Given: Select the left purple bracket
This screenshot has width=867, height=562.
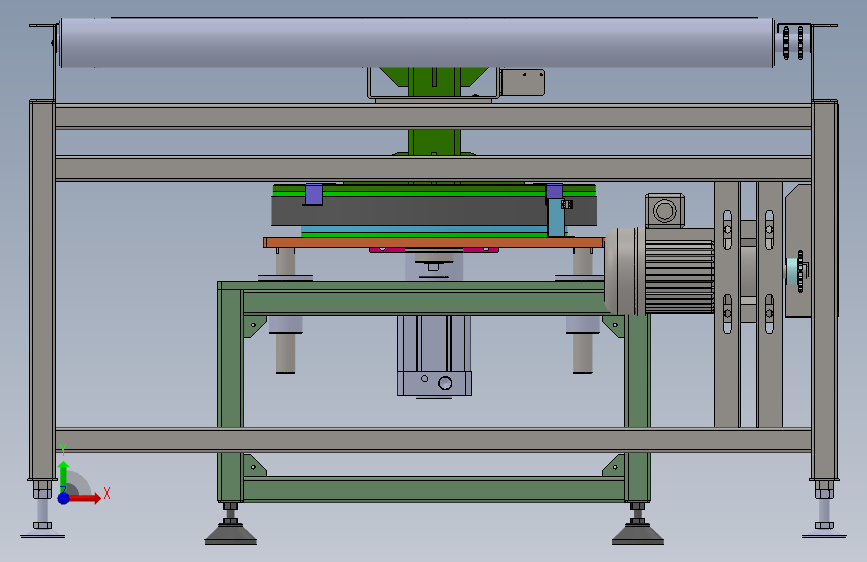Looking at the screenshot, I should coord(314,194).
